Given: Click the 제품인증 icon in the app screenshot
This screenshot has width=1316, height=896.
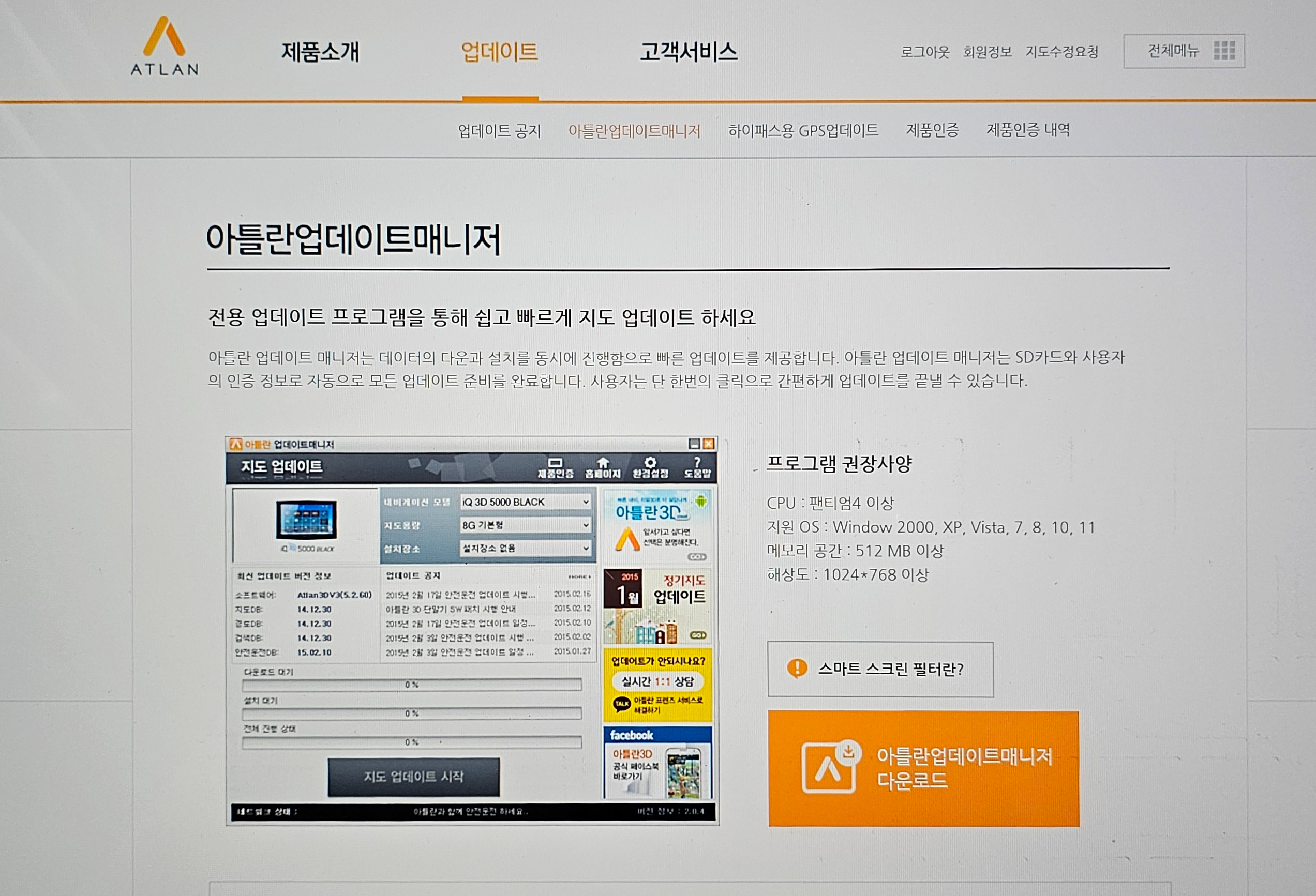Looking at the screenshot, I should tap(555, 468).
